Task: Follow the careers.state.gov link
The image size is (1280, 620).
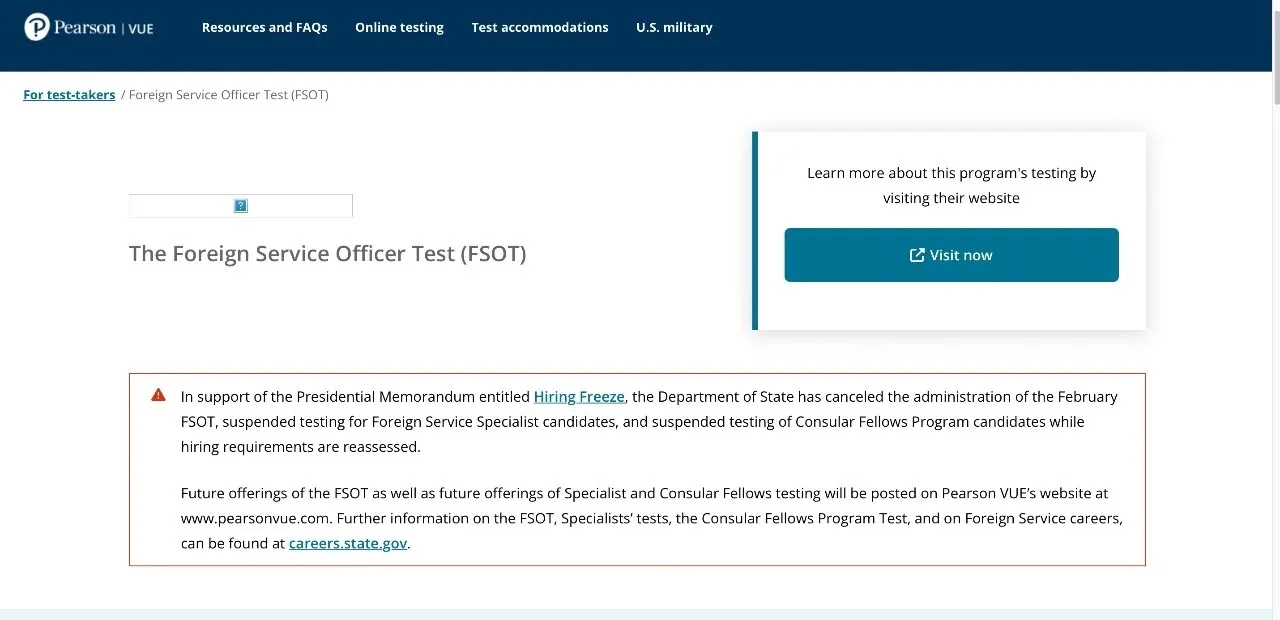Action: 348,544
